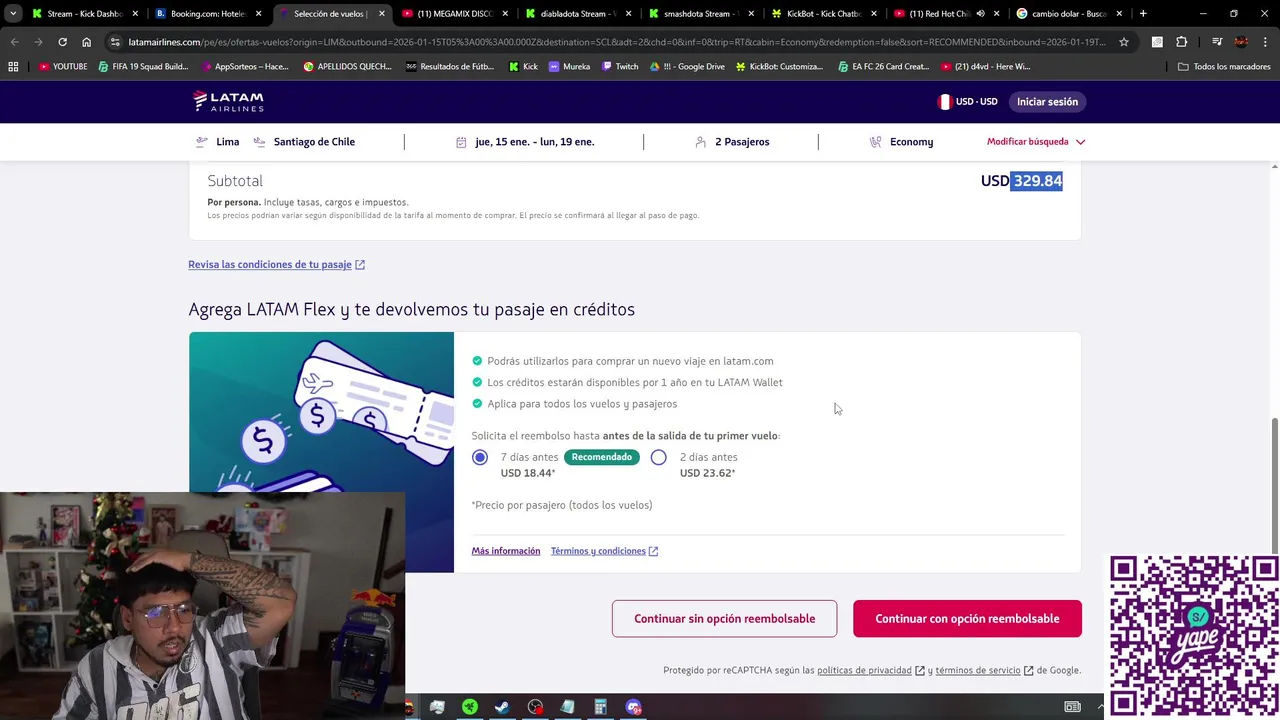Viewport: 1280px width, 720px height.
Task: Click external icon beside Revisa las condiciones
Action: [x=360, y=265]
